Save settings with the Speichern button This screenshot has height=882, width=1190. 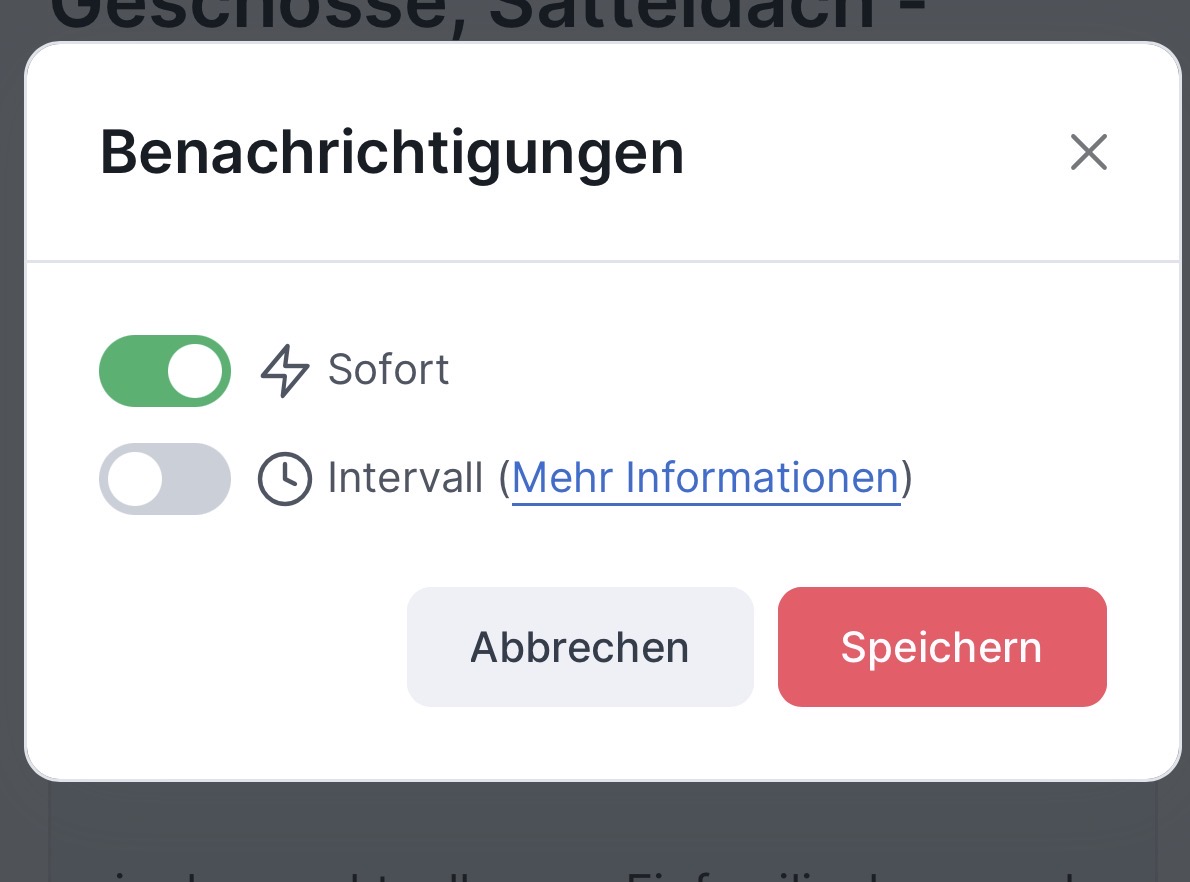coord(942,647)
